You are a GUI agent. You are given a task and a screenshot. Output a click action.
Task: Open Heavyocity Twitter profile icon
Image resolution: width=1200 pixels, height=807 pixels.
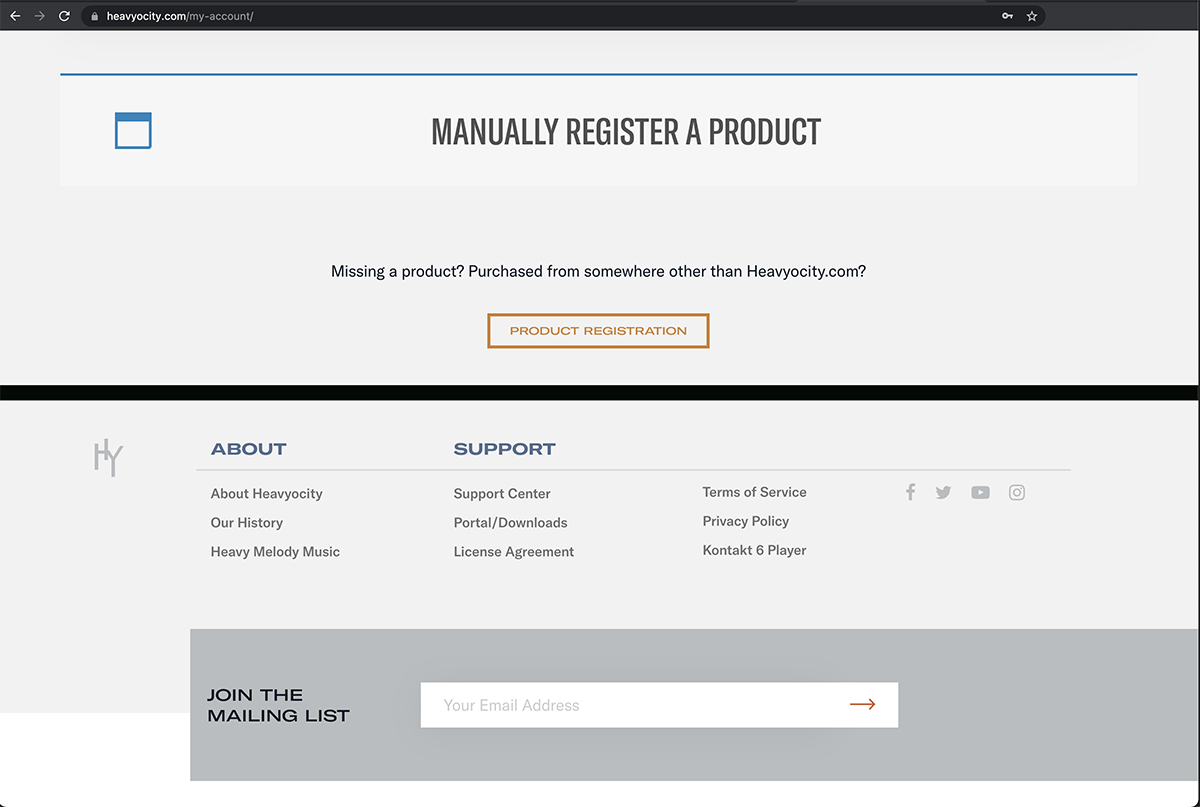[943, 492]
